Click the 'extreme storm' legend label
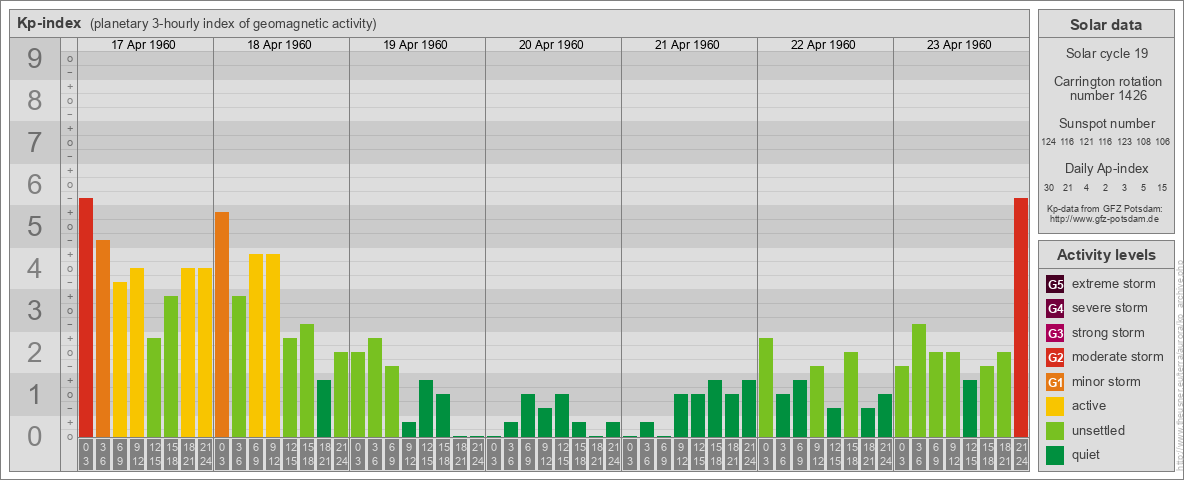The height and width of the screenshot is (480, 1184). click(1114, 284)
